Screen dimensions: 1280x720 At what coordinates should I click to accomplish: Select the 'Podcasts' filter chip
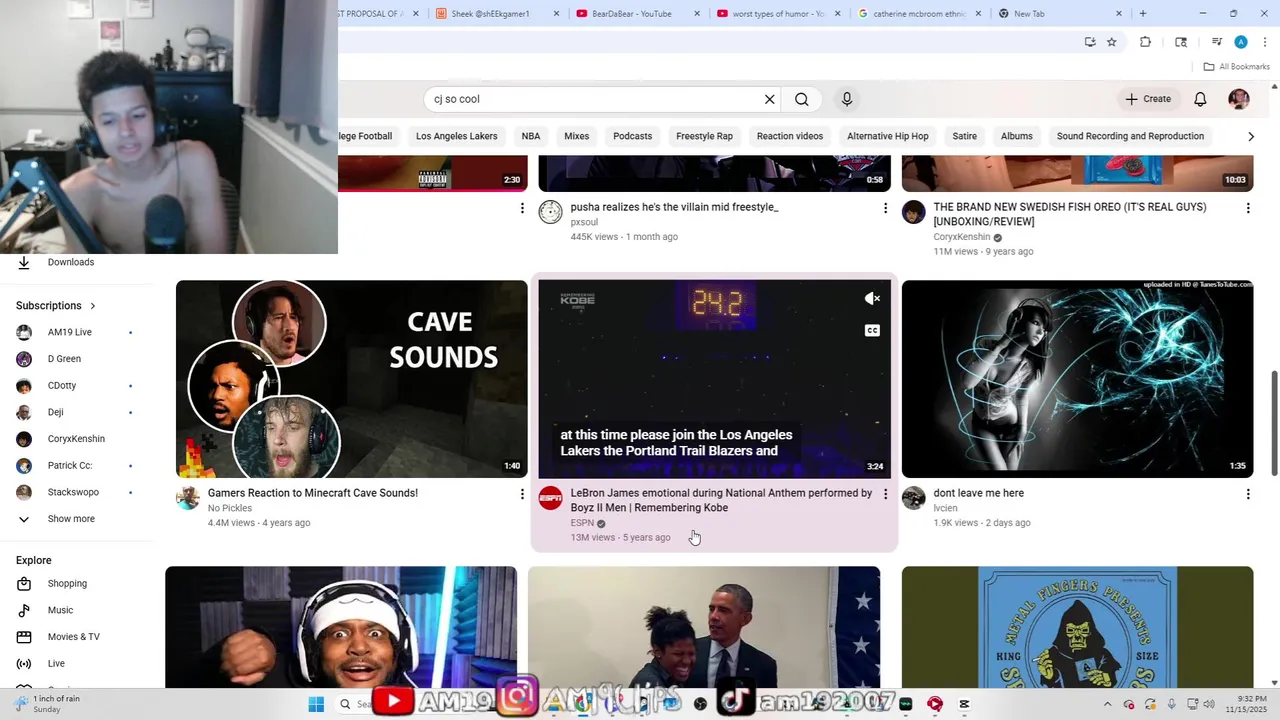coord(632,136)
